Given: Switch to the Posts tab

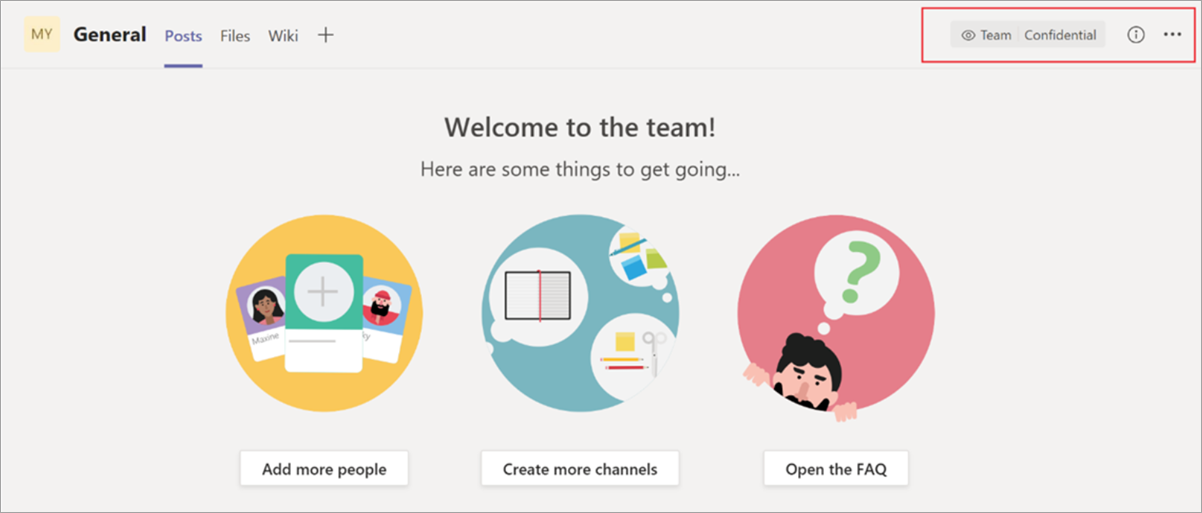Looking at the screenshot, I should coord(184,36).
